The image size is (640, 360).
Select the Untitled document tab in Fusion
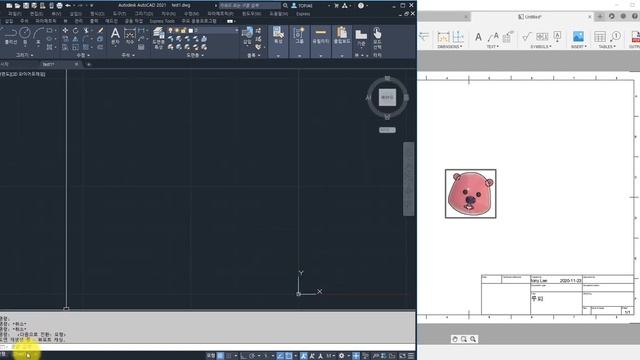[533, 17]
